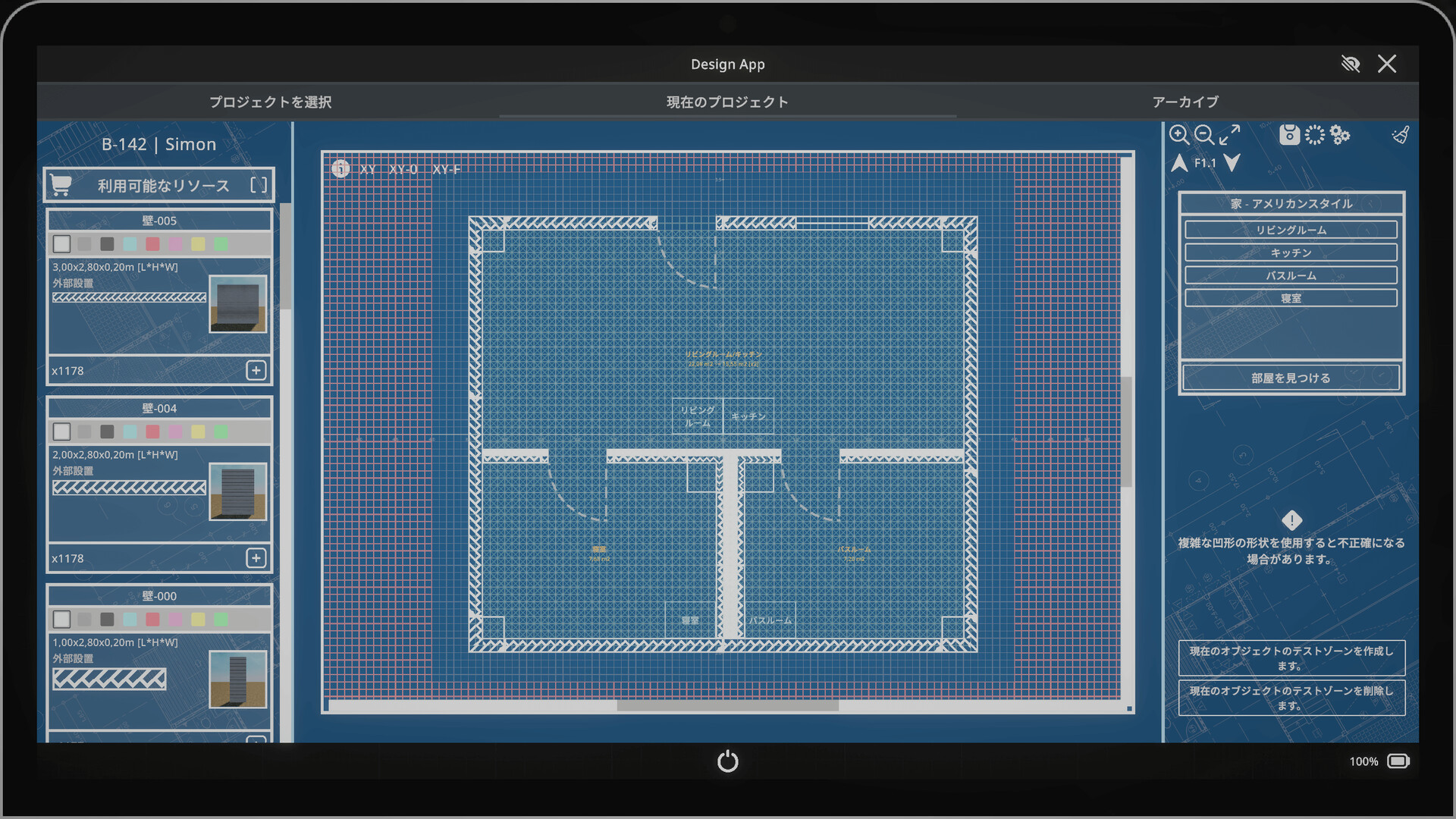
Task: Click the resources list vertical scrollbar
Action: [286, 256]
